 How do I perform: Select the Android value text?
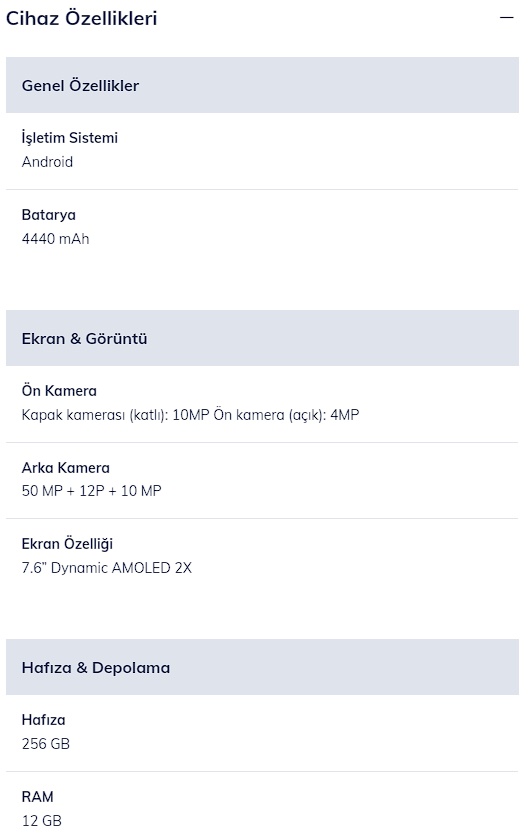tap(47, 162)
